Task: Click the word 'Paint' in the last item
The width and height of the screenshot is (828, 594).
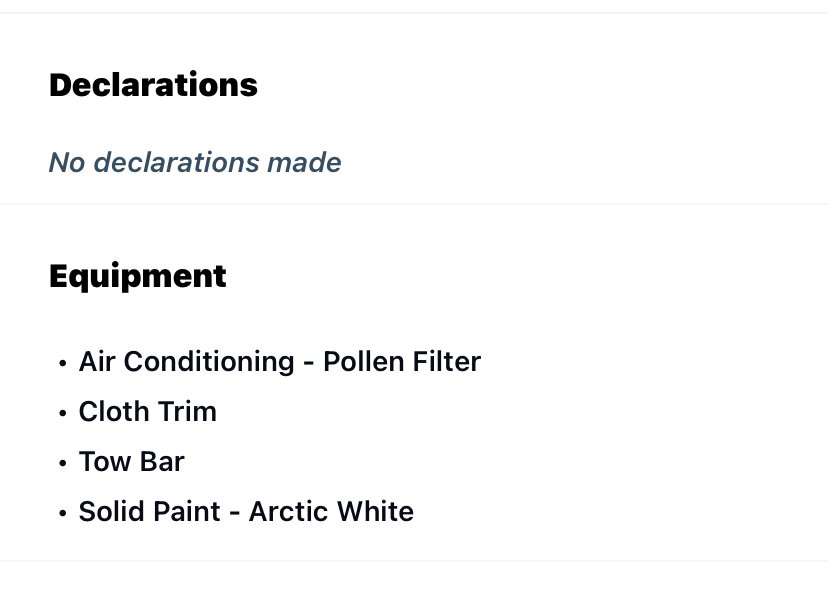Action: (186, 511)
